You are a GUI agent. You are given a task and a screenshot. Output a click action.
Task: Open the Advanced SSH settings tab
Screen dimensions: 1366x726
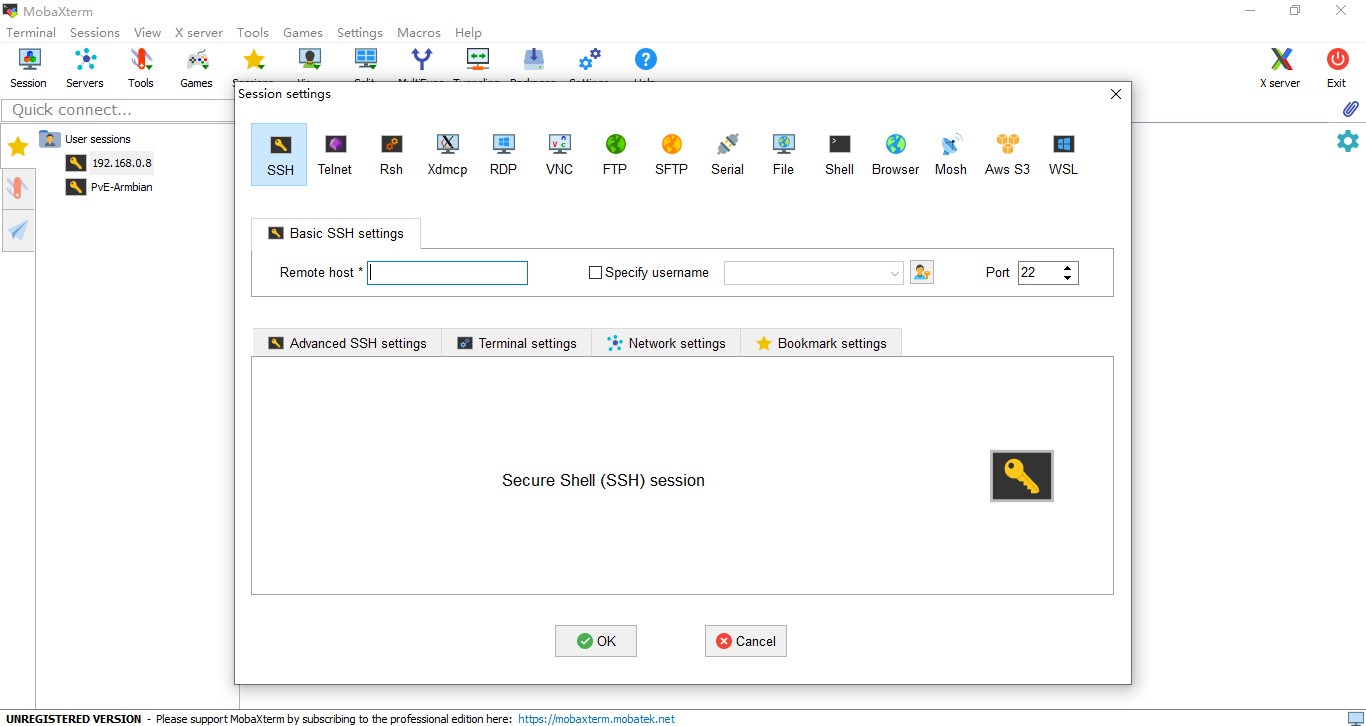pos(347,343)
